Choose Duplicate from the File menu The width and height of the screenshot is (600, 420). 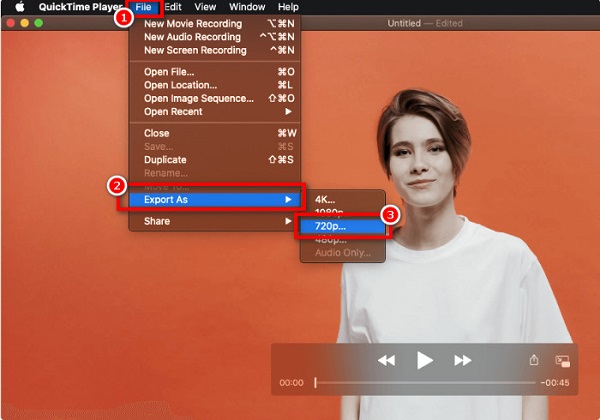pyautogui.click(x=215, y=160)
